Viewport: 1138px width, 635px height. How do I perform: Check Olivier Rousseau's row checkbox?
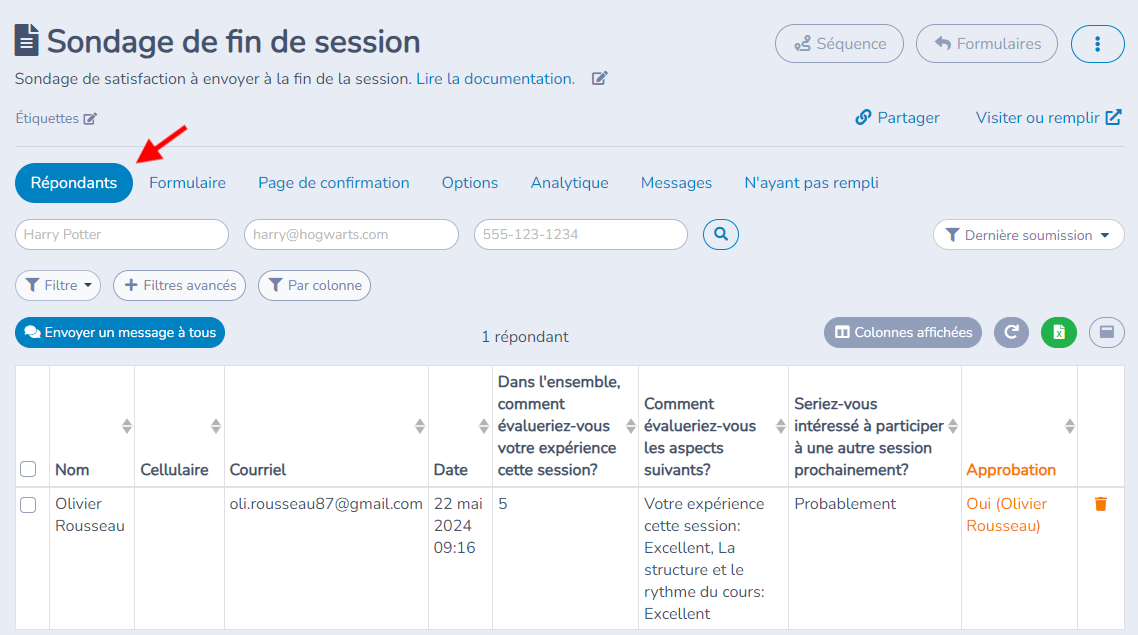[28, 504]
